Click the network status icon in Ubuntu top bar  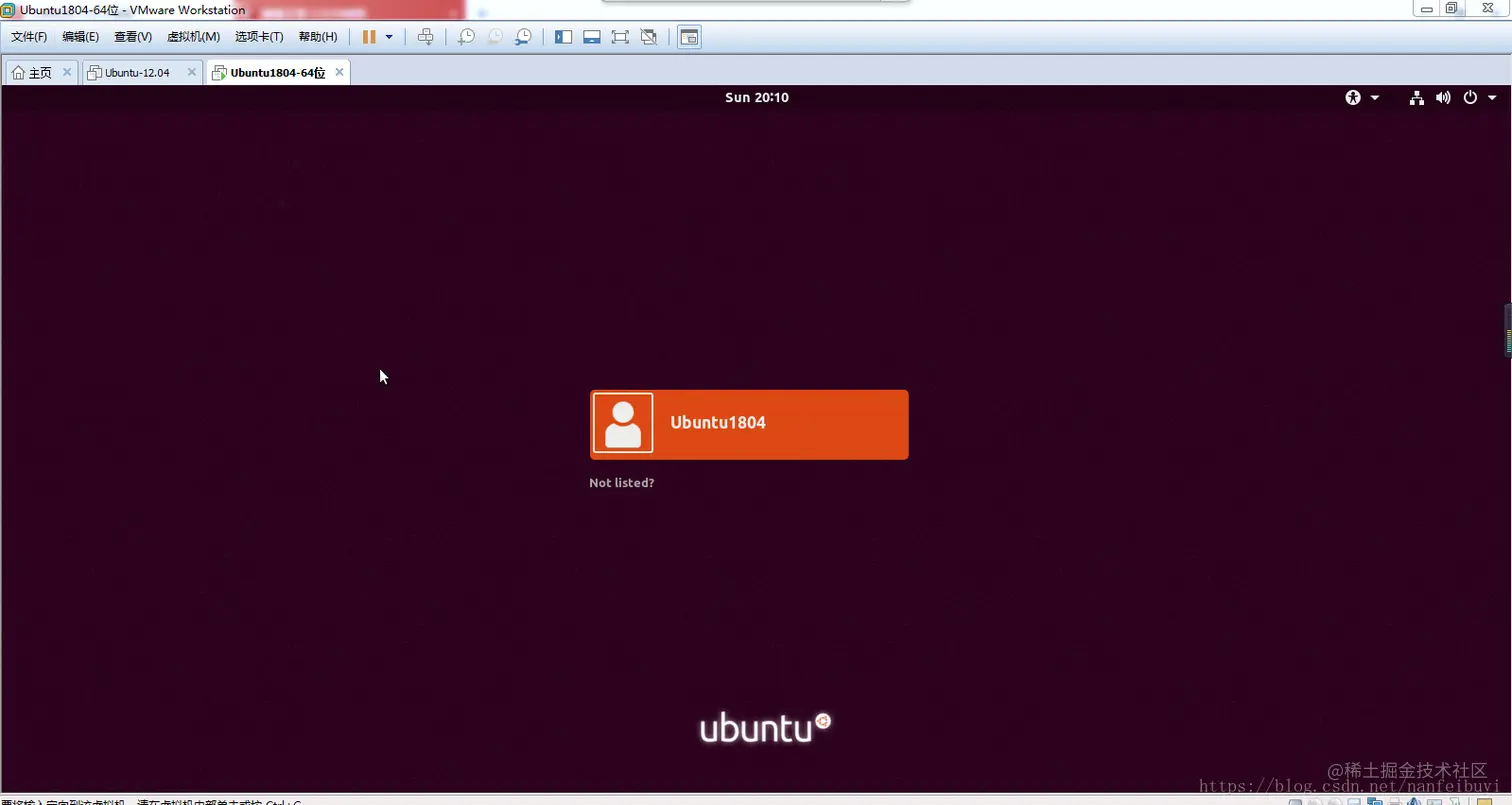[1416, 97]
